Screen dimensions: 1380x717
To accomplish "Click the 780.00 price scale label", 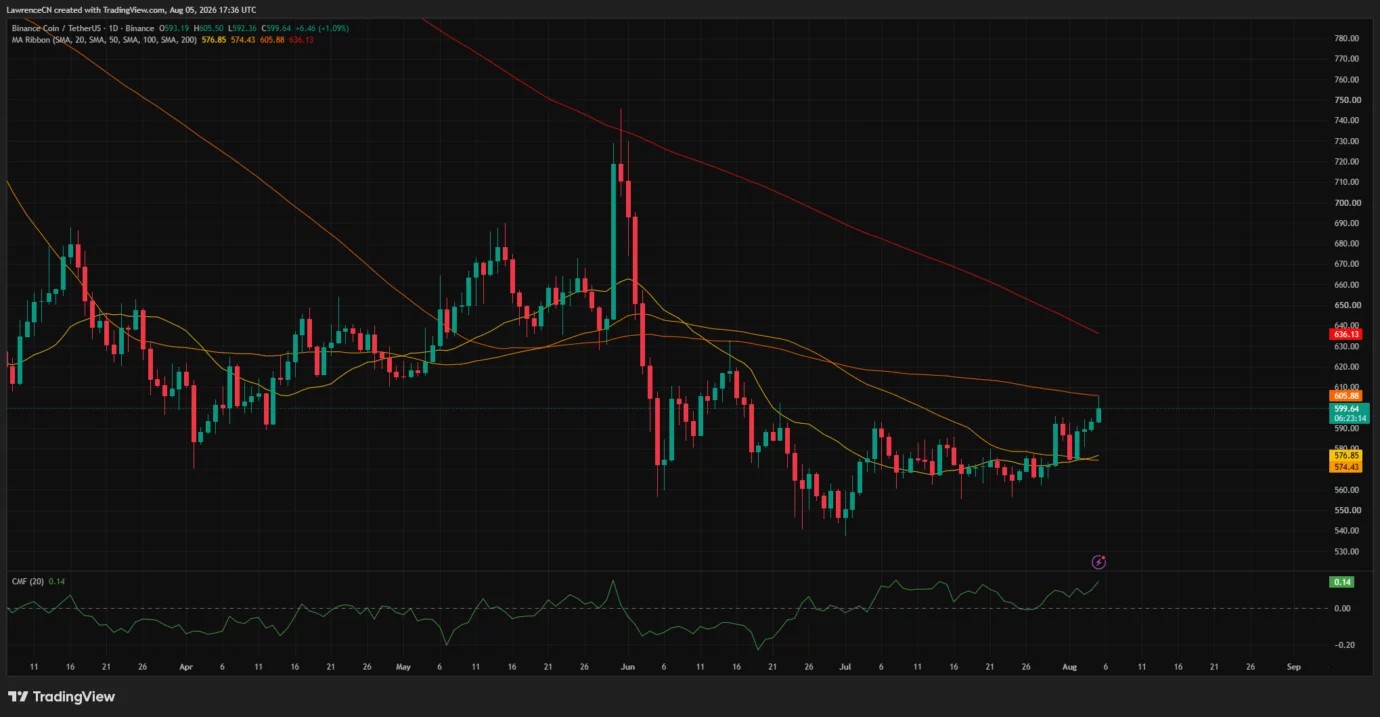I will click(x=1346, y=39).
